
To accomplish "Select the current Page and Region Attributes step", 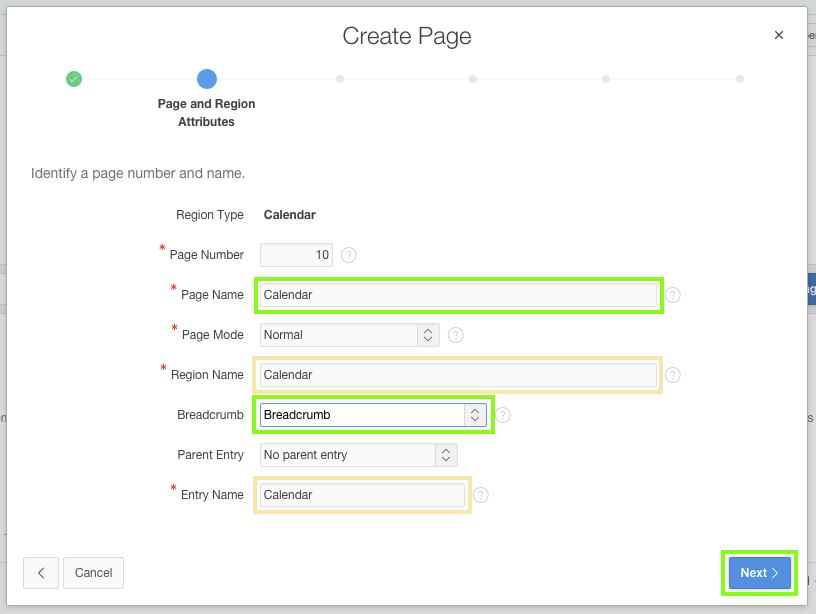I will coord(207,79).
